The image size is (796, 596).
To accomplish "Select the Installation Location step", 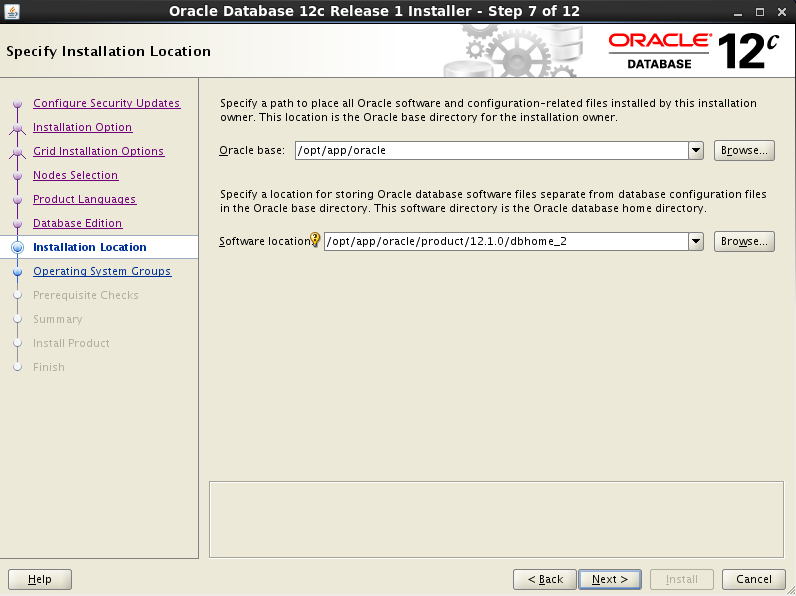I will (90, 247).
